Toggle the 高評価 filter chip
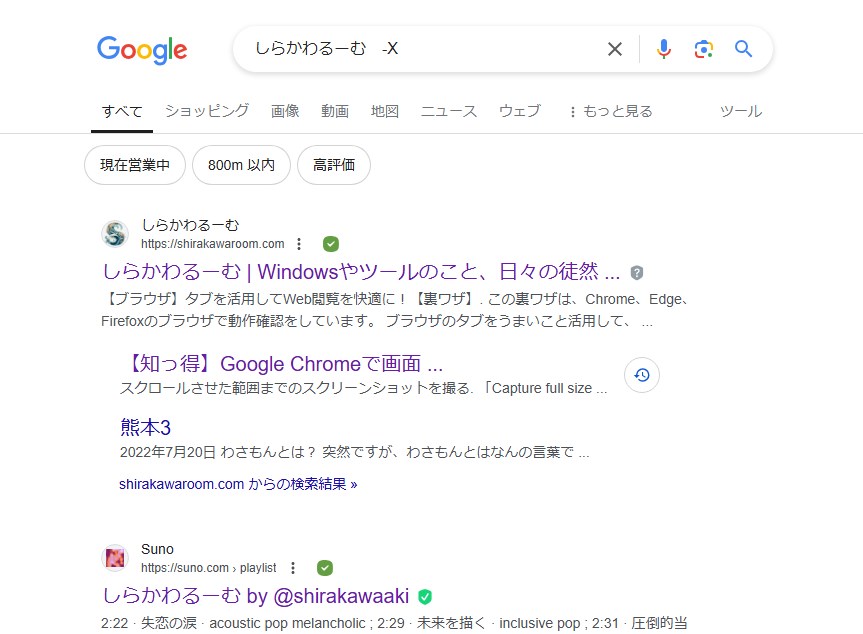This screenshot has width=863, height=634. click(334, 165)
